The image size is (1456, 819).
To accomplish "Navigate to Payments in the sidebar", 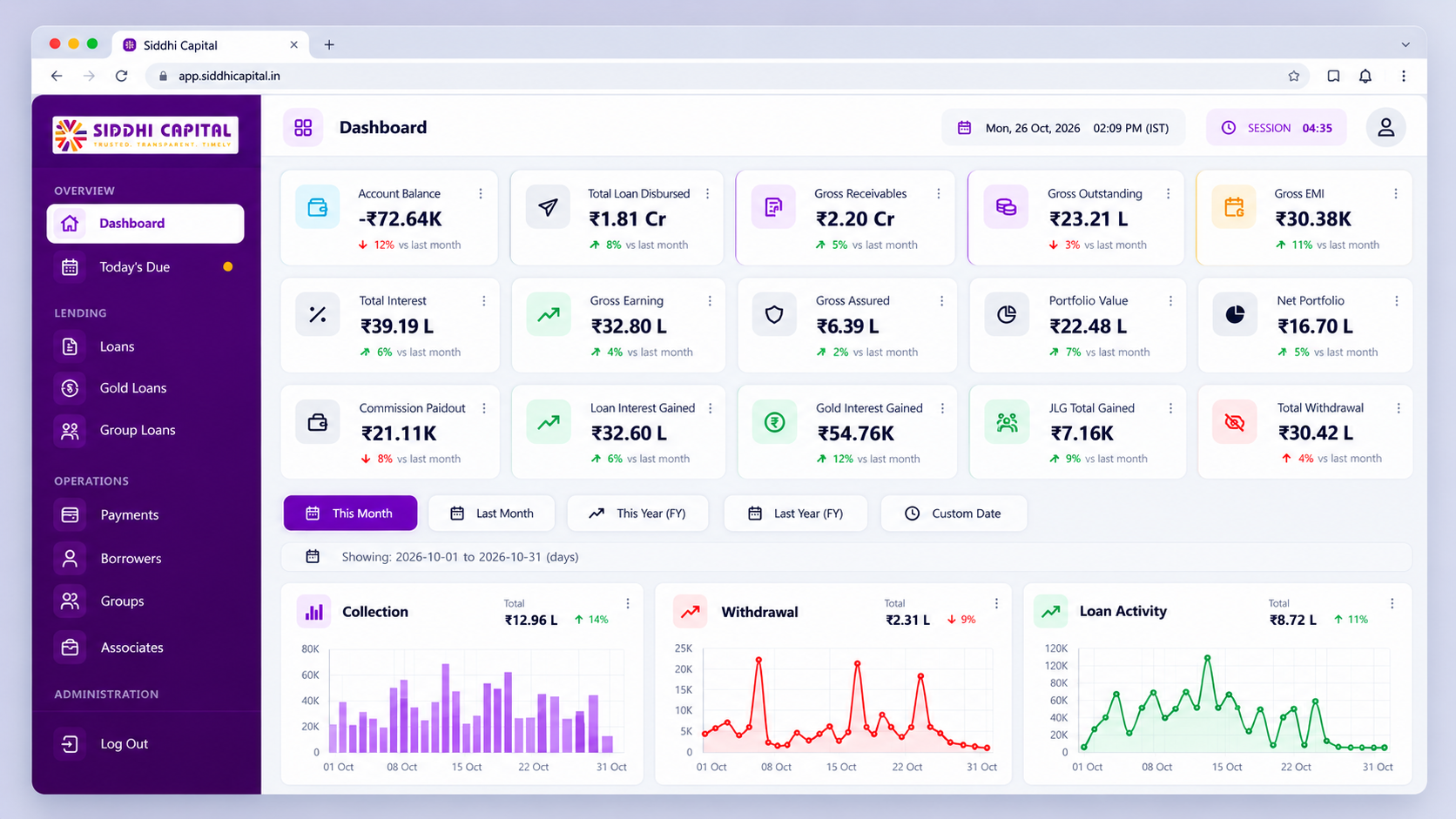I will (145, 515).
